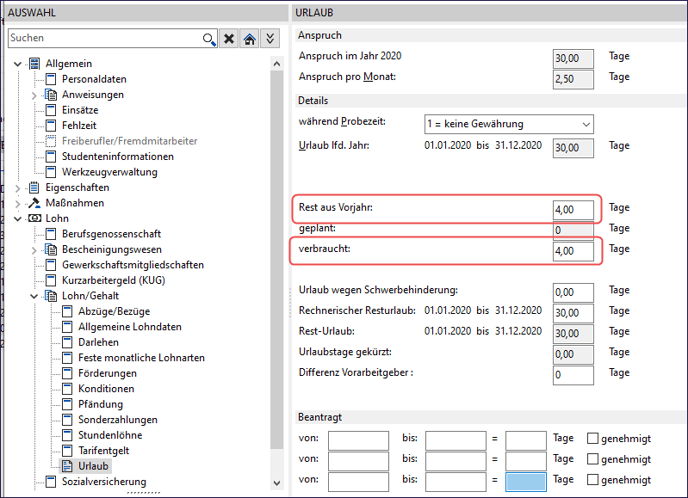Image resolution: width=688 pixels, height=498 pixels.
Task: Click the Sozialversicherung page icon
Action: pyautogui.click(x=51, y=481)
